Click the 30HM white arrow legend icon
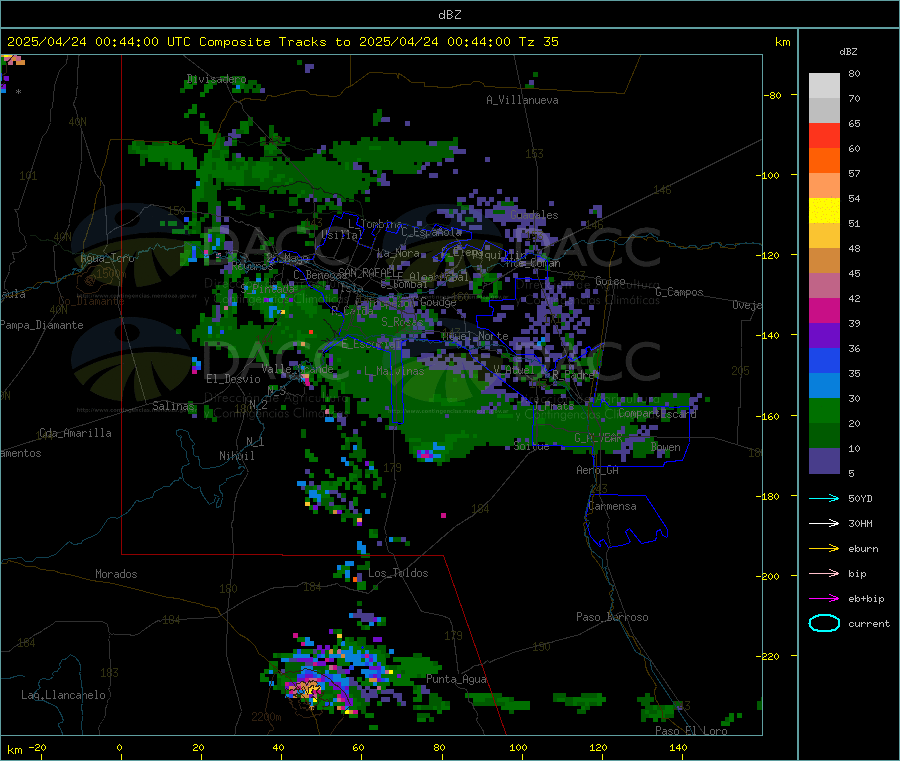 (x=824, y=523)
